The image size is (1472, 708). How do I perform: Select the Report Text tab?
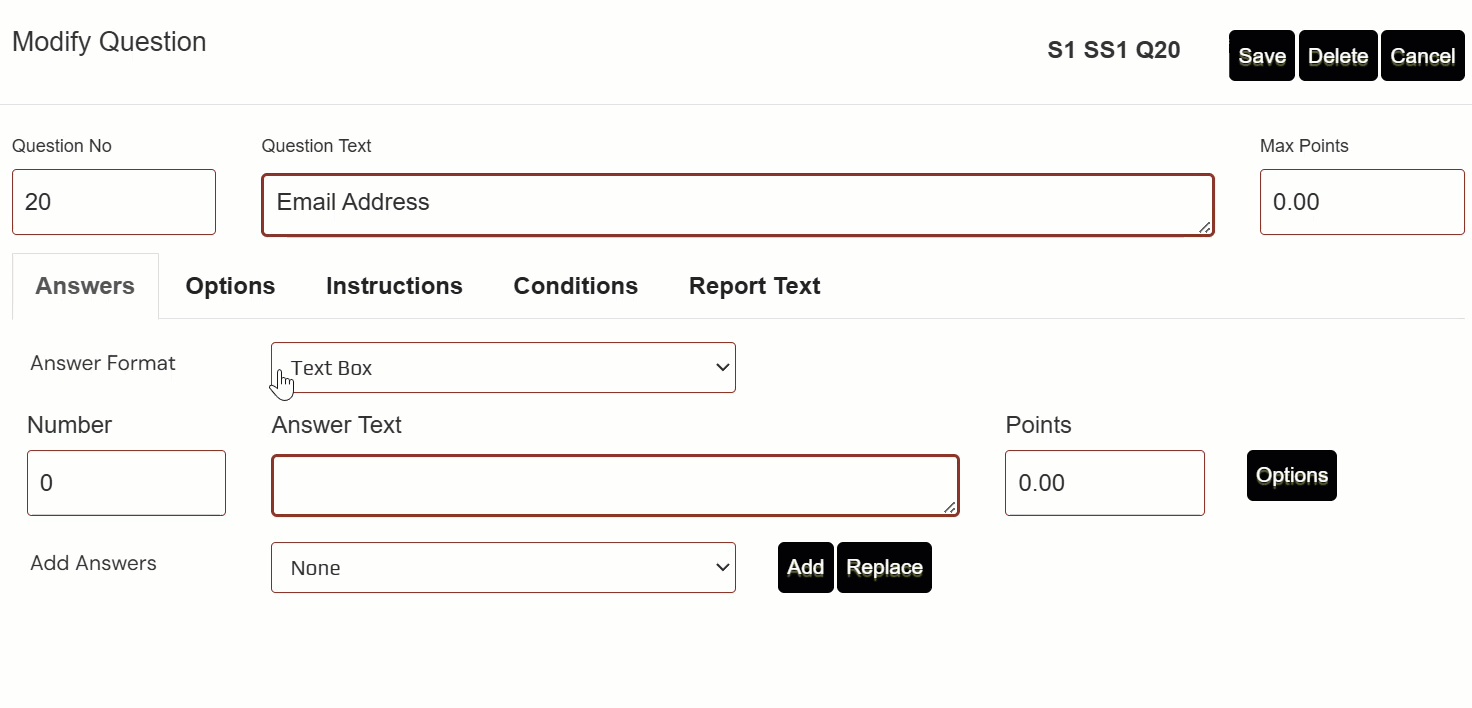tap(754, 286)
